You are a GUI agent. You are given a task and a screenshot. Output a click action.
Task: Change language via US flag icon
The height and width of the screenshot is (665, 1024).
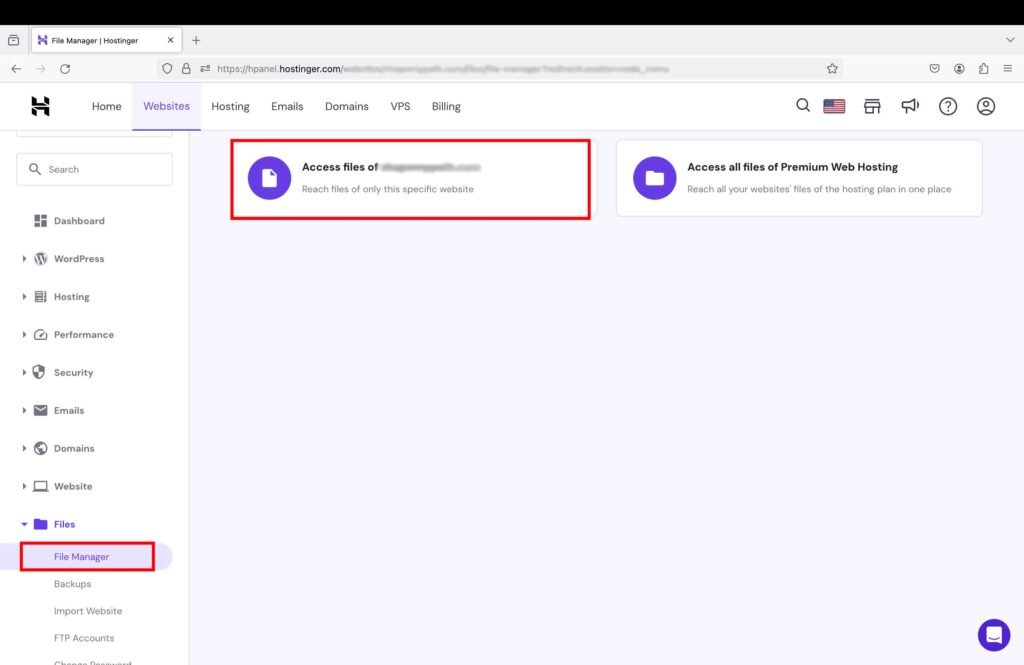click(834, 106)
